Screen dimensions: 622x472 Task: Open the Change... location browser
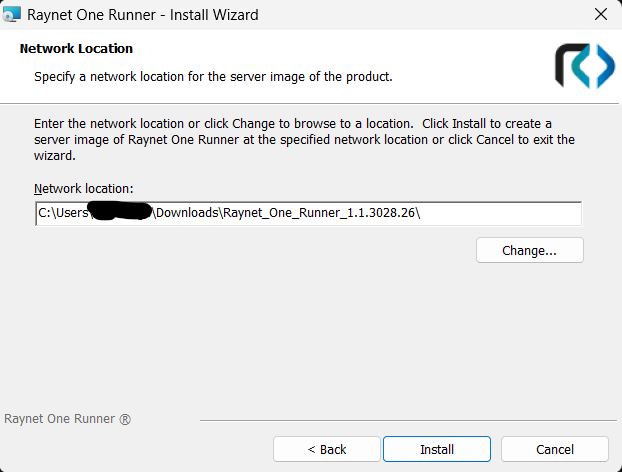tap(530, 250)
